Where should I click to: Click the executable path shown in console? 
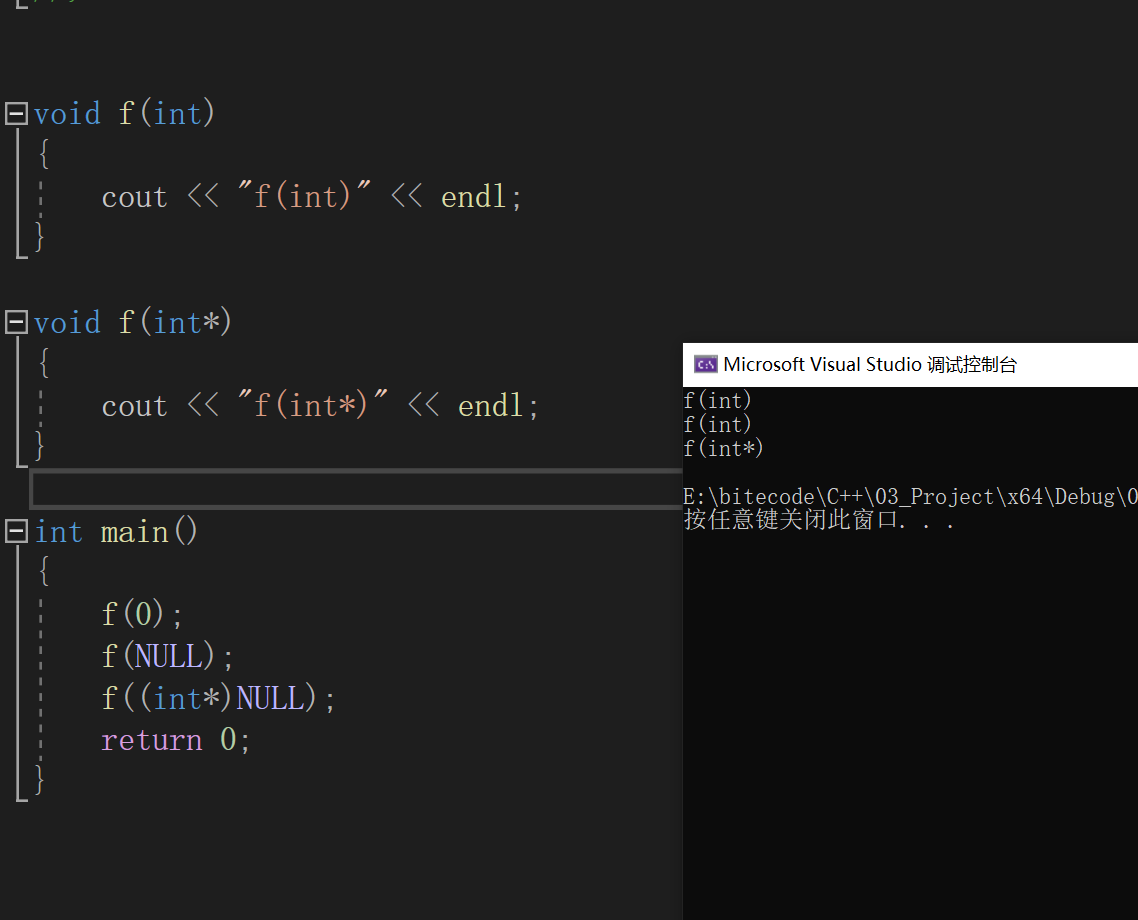point(900,496)
